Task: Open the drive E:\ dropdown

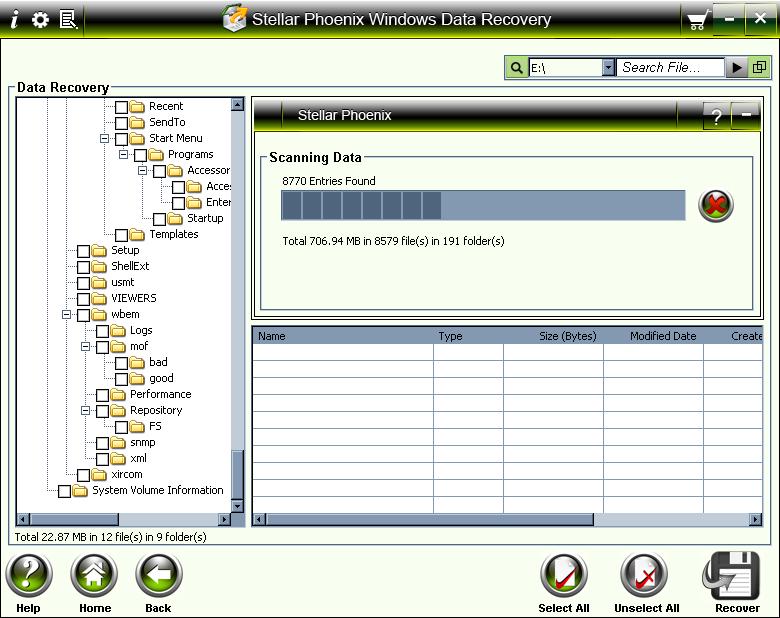Action: tap(608, 67)
